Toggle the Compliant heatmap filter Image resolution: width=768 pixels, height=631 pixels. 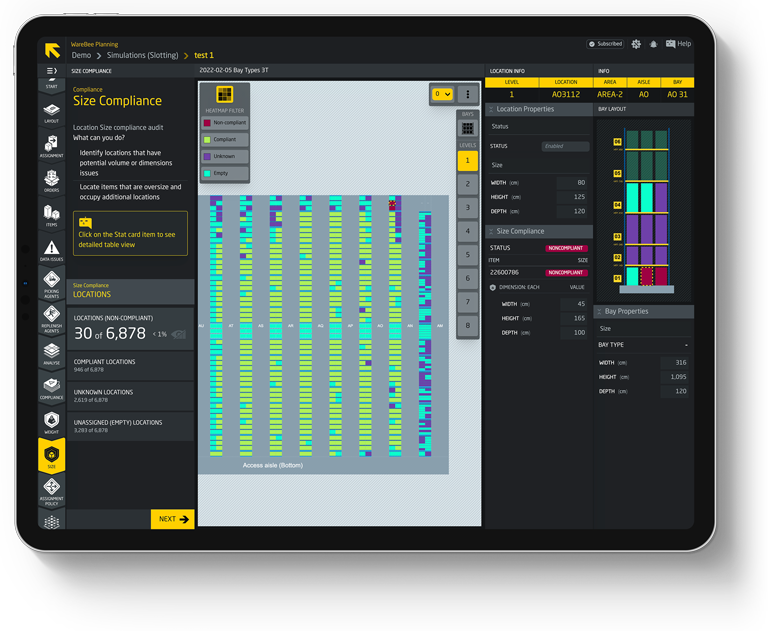click(225, 140)
